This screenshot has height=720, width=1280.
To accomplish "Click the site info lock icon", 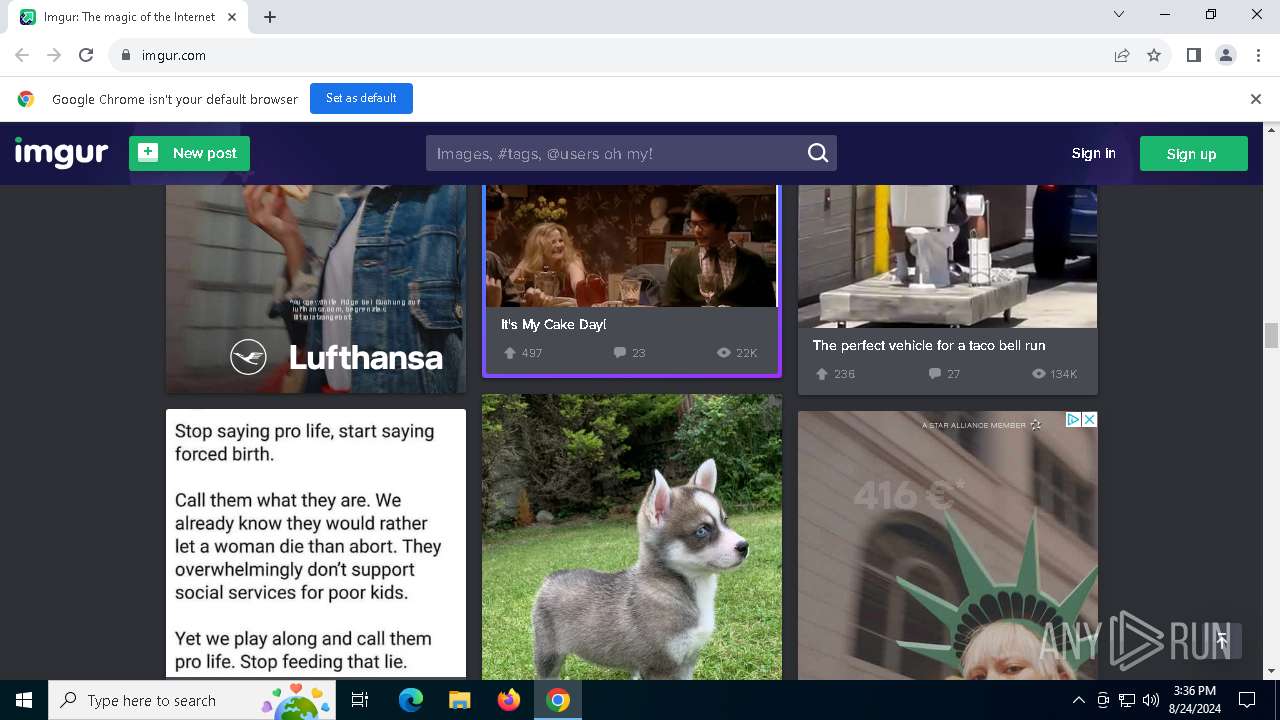I will 126,56.
